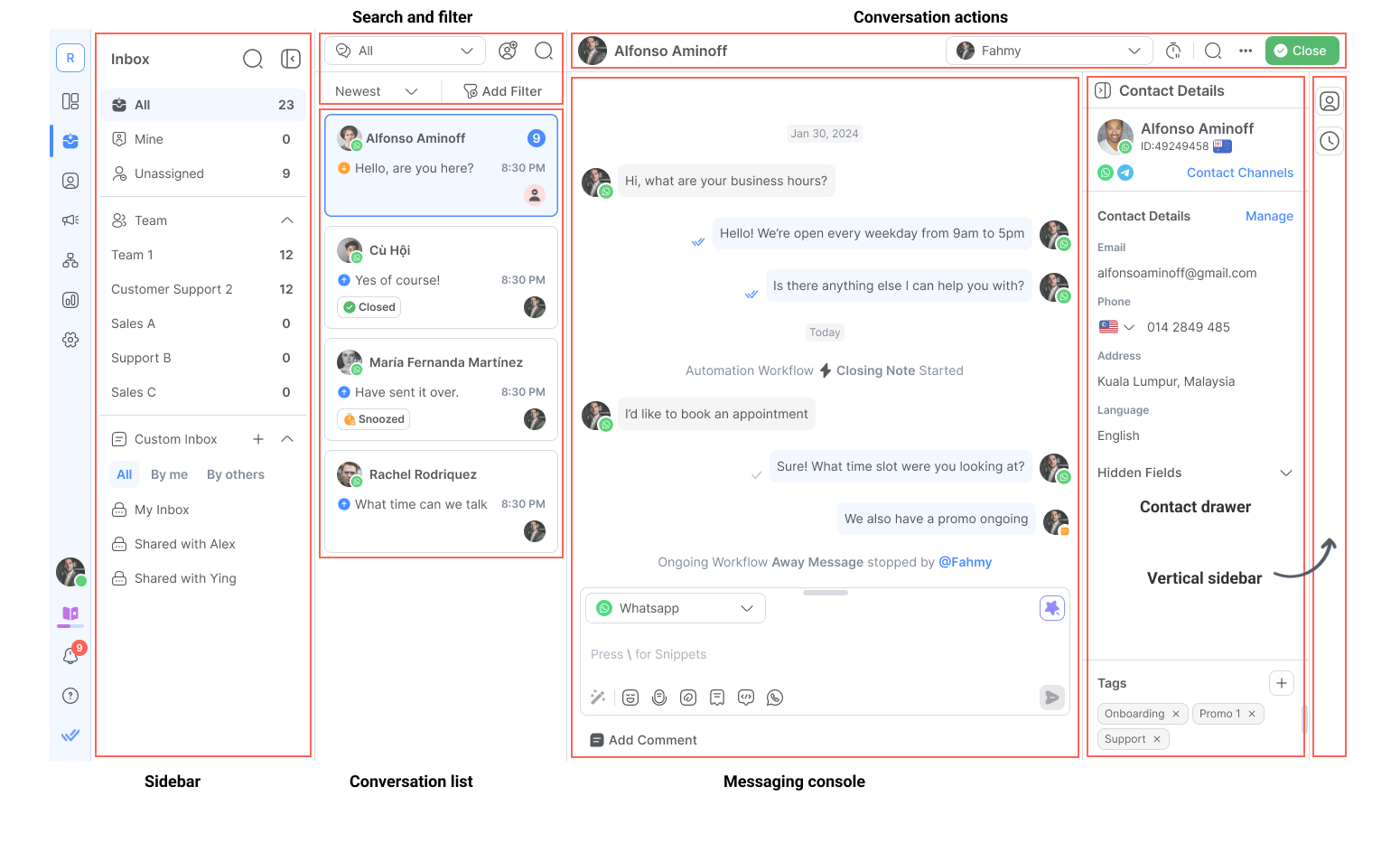Click the message input field for snippets

point(825,654)
